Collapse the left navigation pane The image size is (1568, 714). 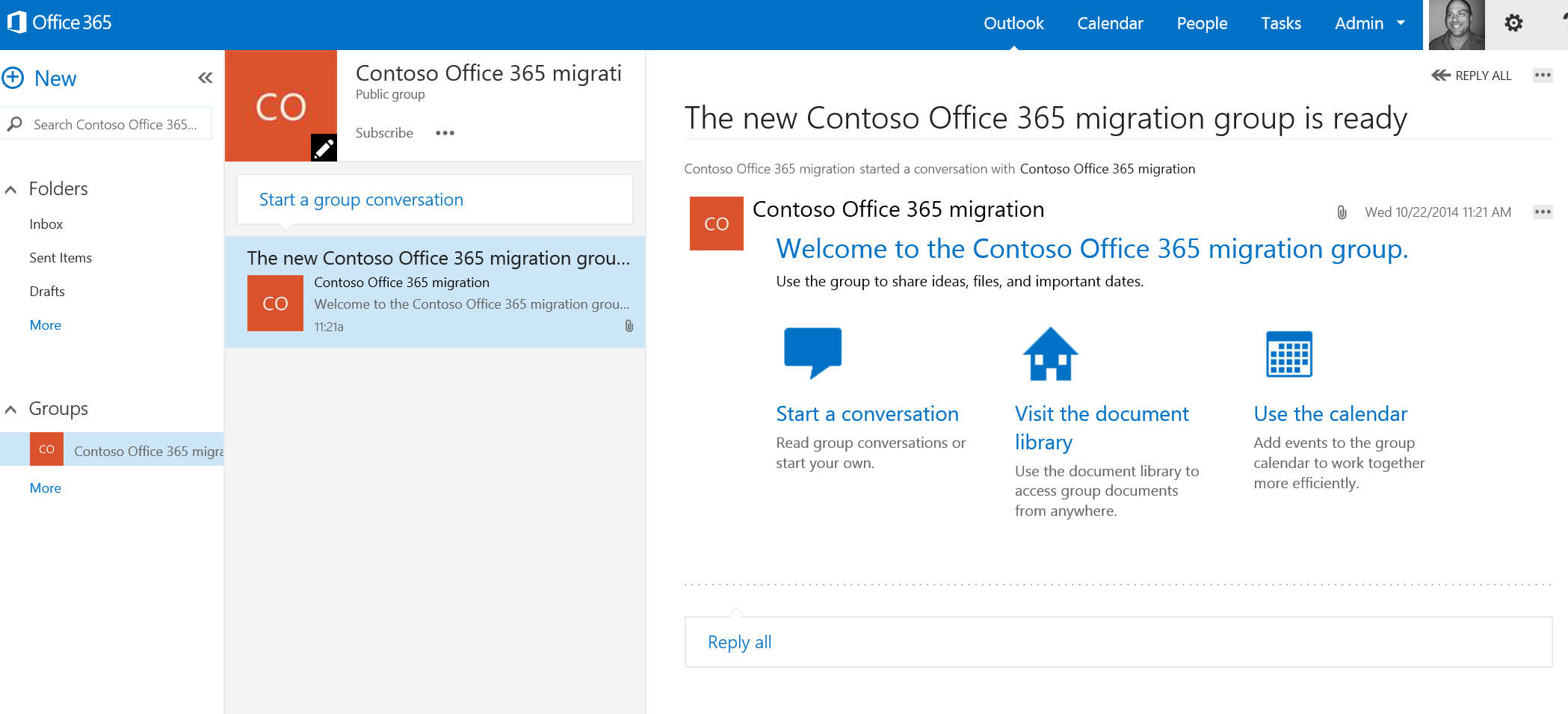206,78
